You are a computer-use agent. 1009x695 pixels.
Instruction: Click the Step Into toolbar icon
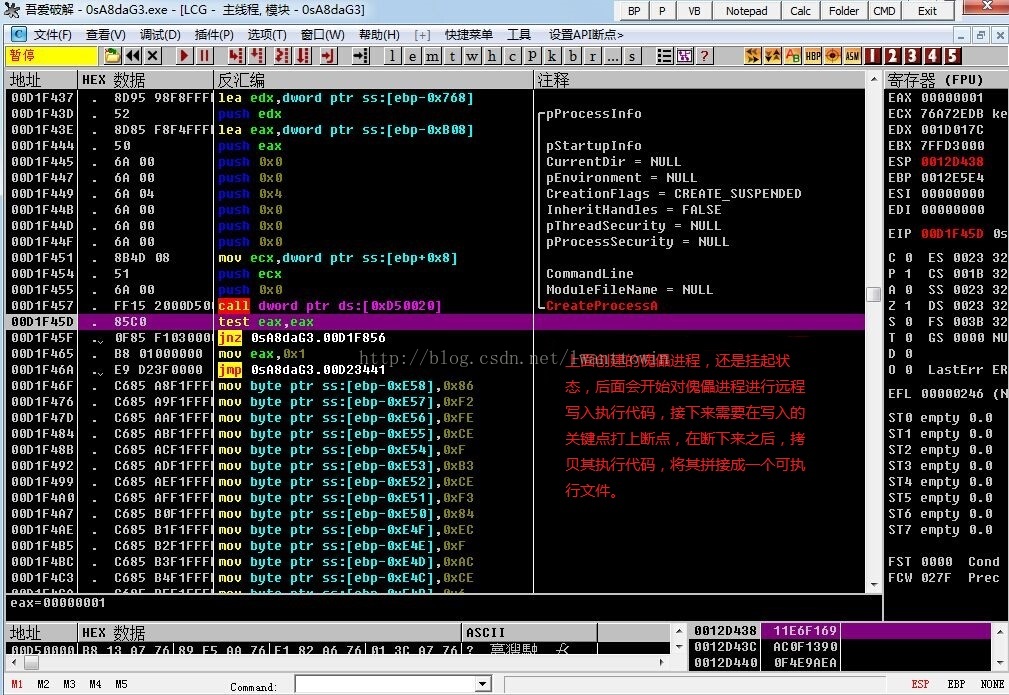[x=236, y=56]
